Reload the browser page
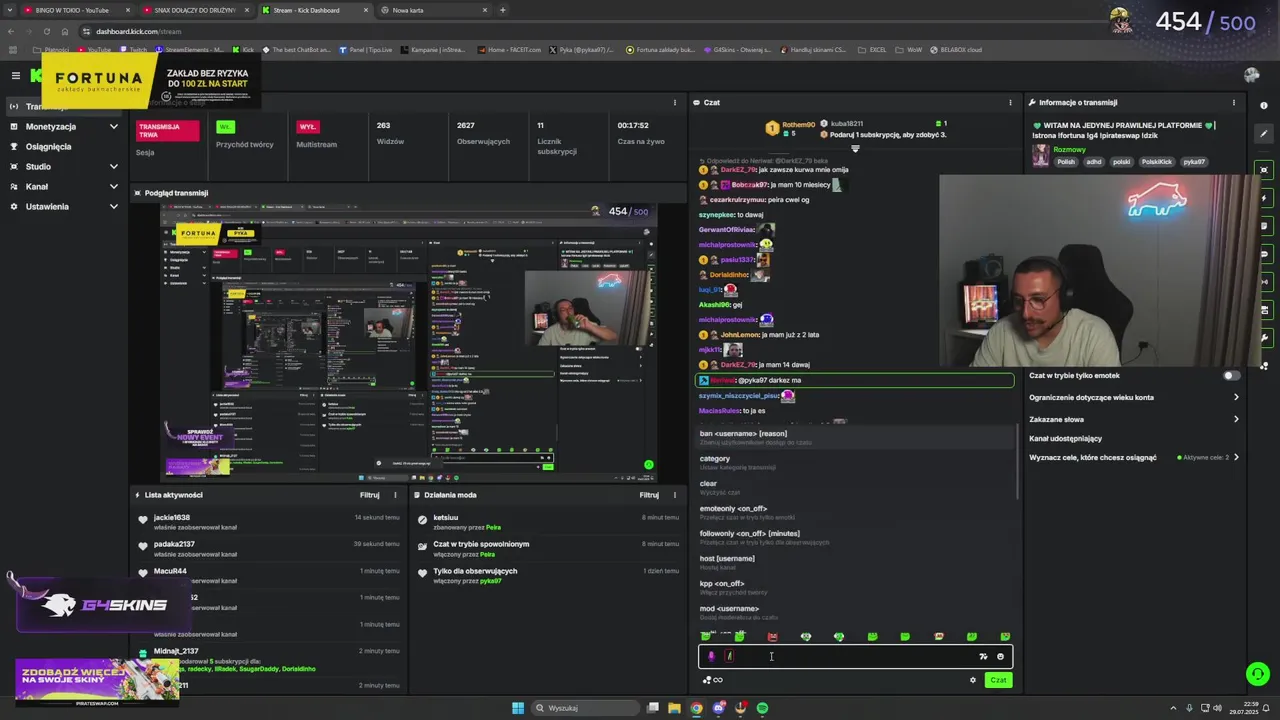Screen dimensions: 1280x720 (46, 31)
